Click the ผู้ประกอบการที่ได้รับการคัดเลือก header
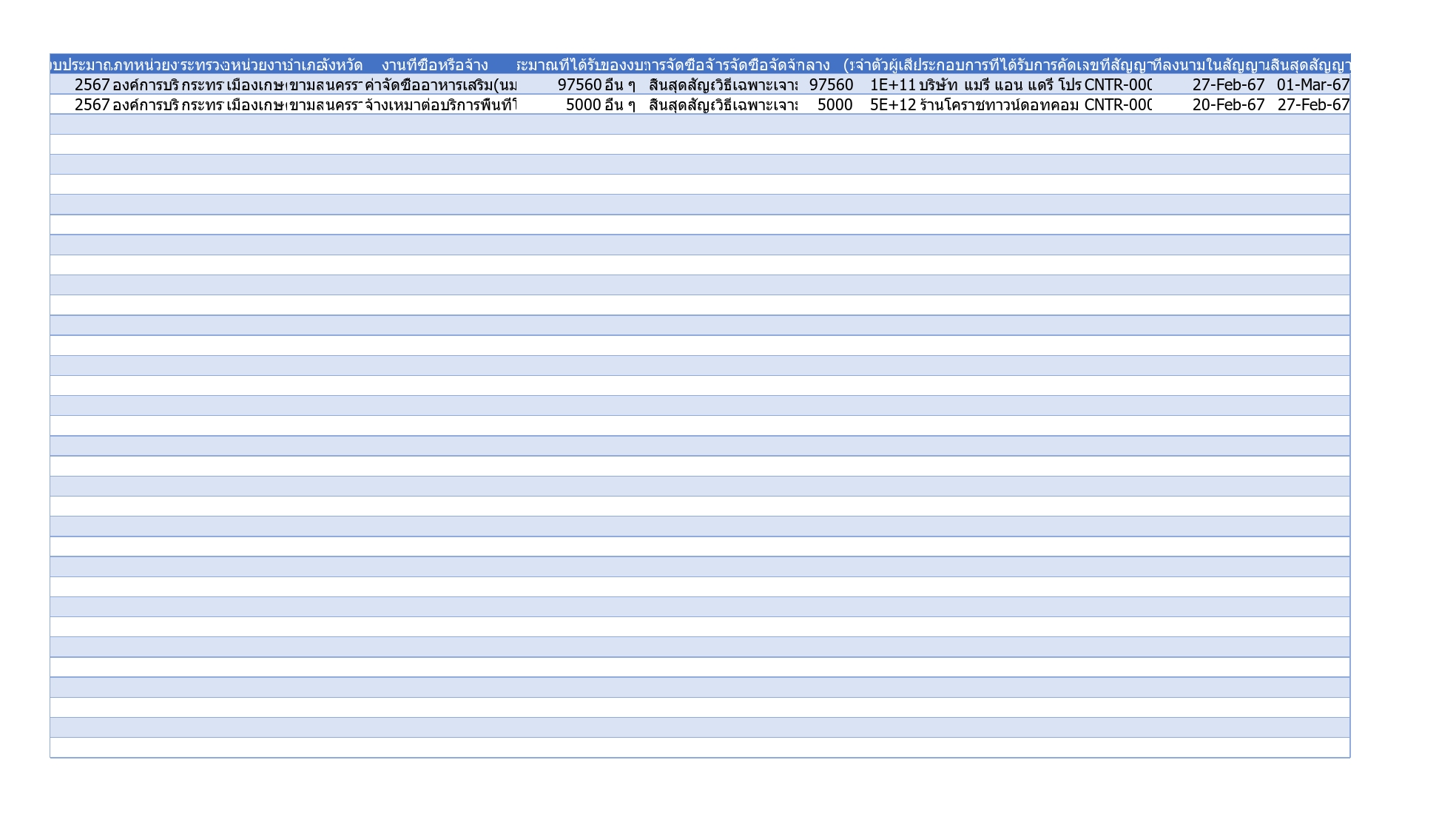The height and width of the screenshot is (831, 1456). point(999,65)
